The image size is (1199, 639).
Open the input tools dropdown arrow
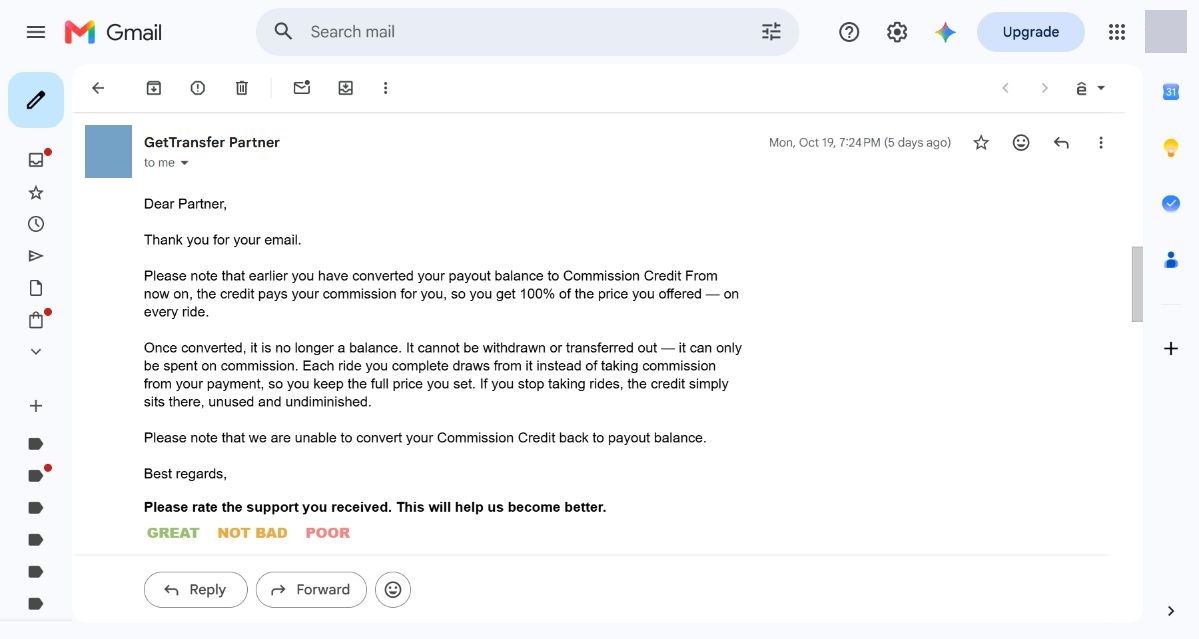coord(1101,88)
